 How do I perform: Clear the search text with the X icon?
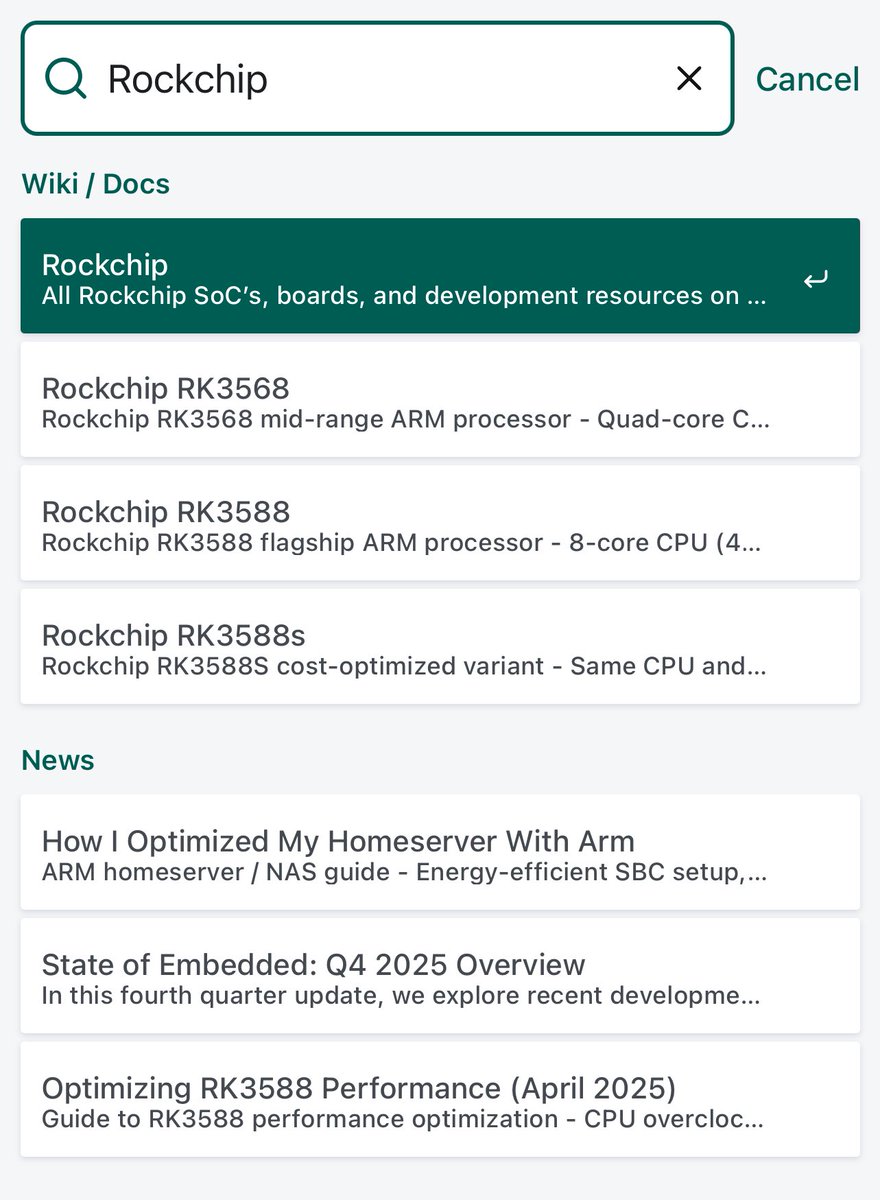point(689,78)
